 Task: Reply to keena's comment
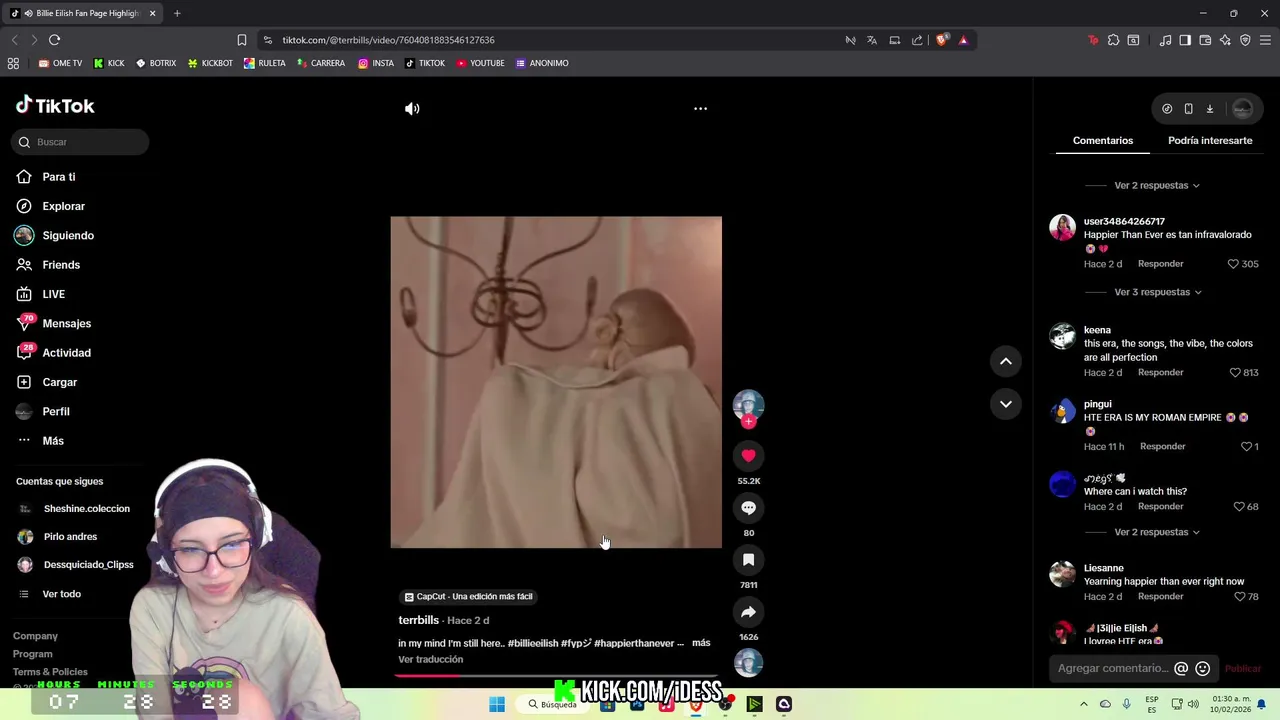1160,373
